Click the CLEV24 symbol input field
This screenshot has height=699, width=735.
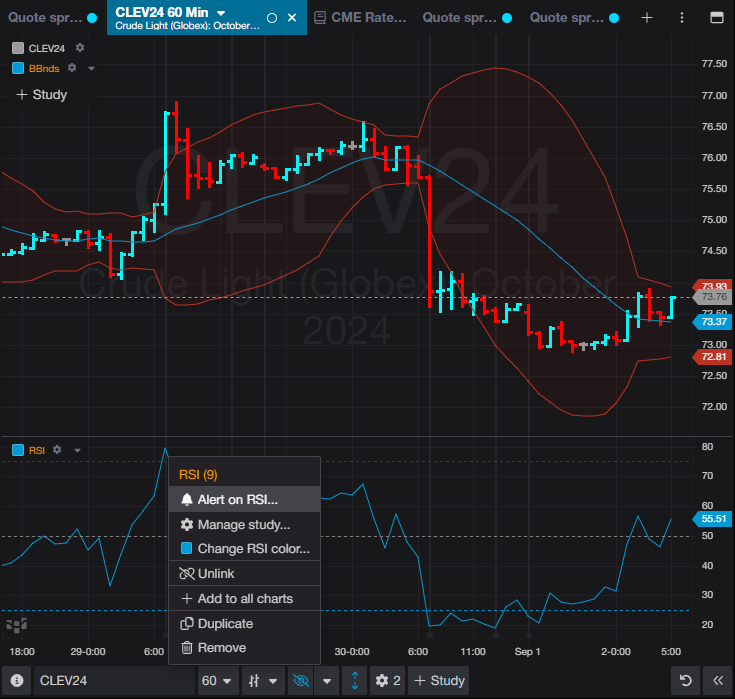tap(112, 681)
